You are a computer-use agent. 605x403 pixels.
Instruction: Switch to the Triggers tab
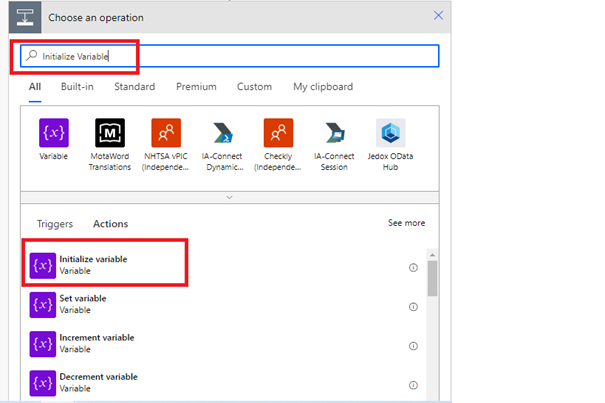click(55, 224)
